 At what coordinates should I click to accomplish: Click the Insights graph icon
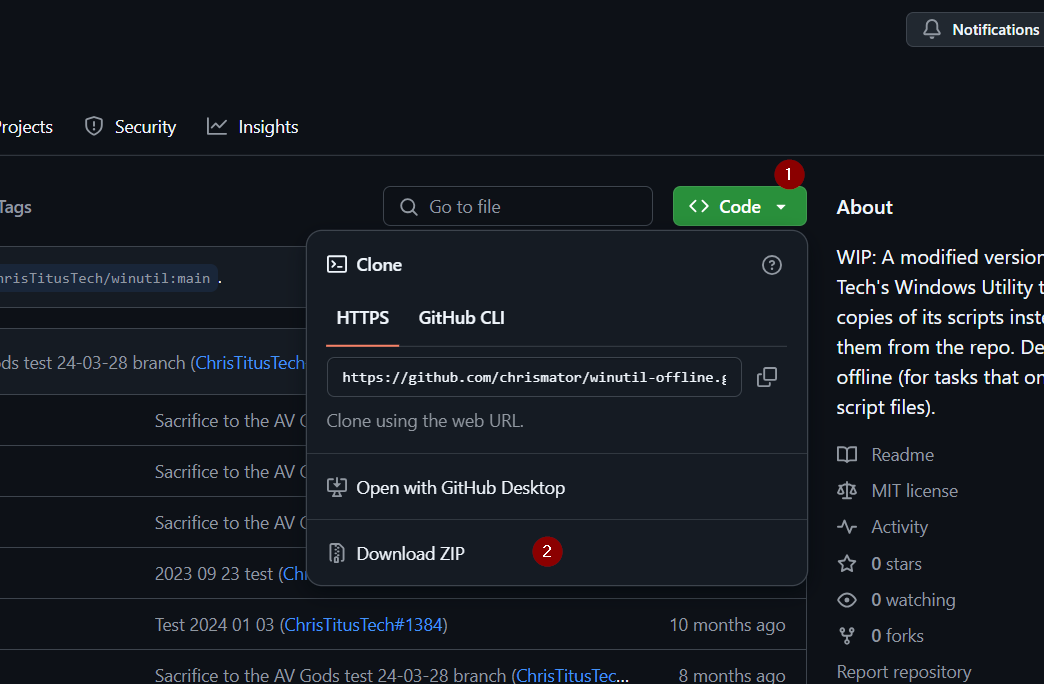pyautogui.click(x=217, y=126)
